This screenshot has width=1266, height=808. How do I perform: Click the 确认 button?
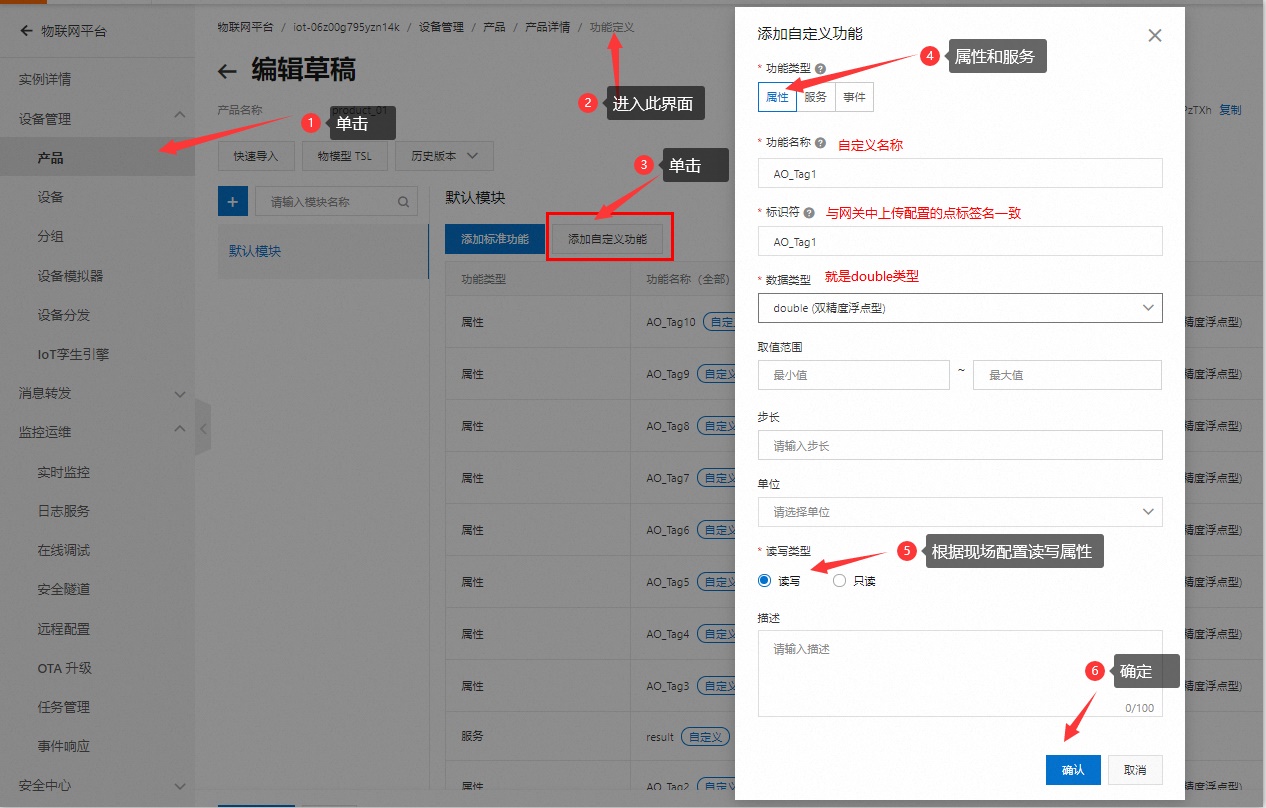1072,770
